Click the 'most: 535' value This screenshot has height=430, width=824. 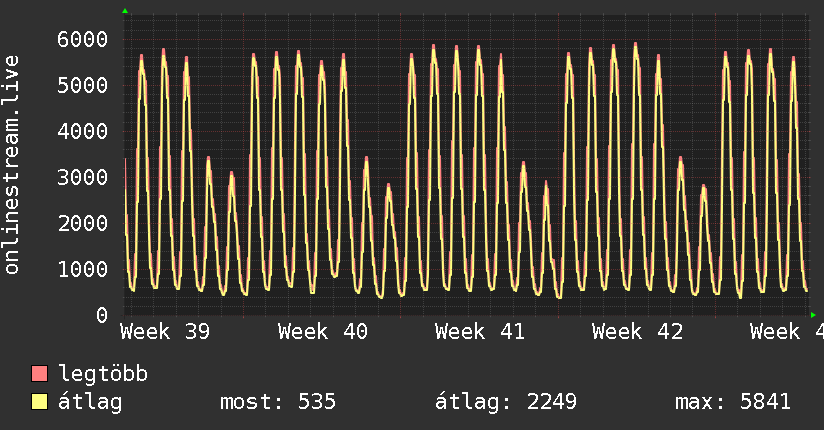pyautogui.click(x=278, y=402)
